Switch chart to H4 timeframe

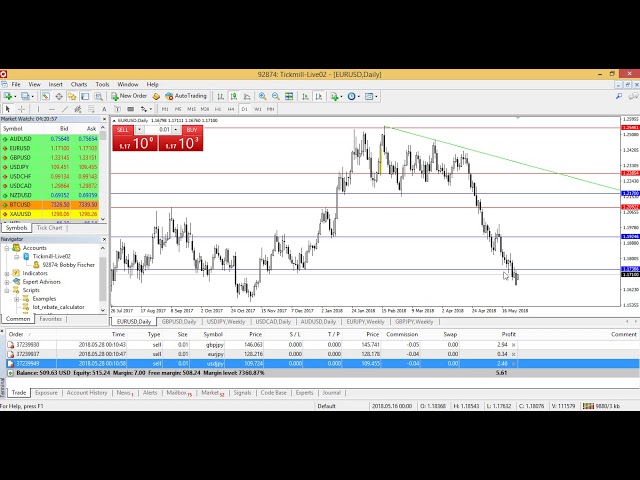(x=230, y=108)
